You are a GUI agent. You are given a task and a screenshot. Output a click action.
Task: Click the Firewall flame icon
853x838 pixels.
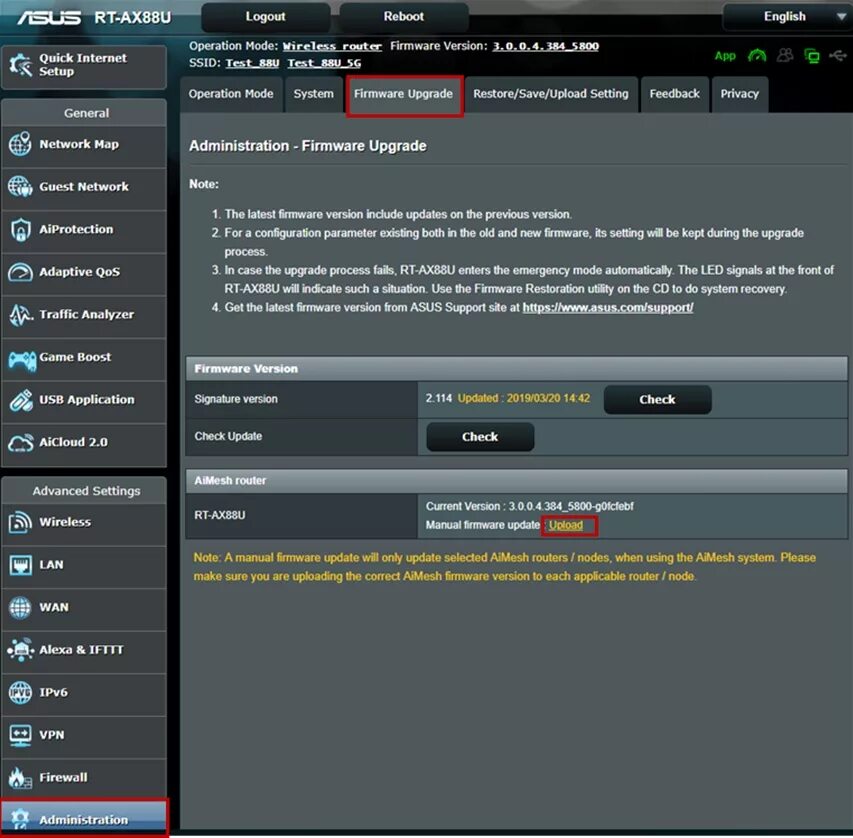[20, 778]
